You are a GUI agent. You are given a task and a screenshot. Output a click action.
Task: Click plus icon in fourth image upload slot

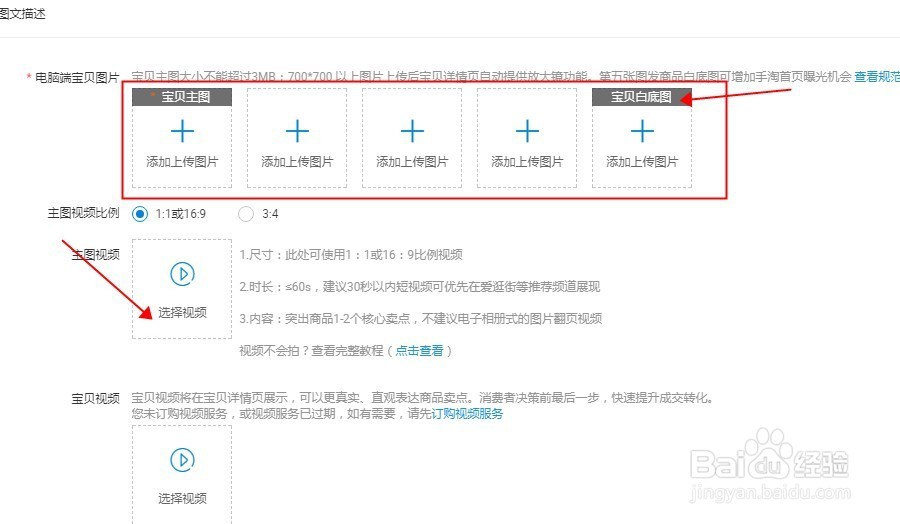pyautogui.click(x=527, y=131)
